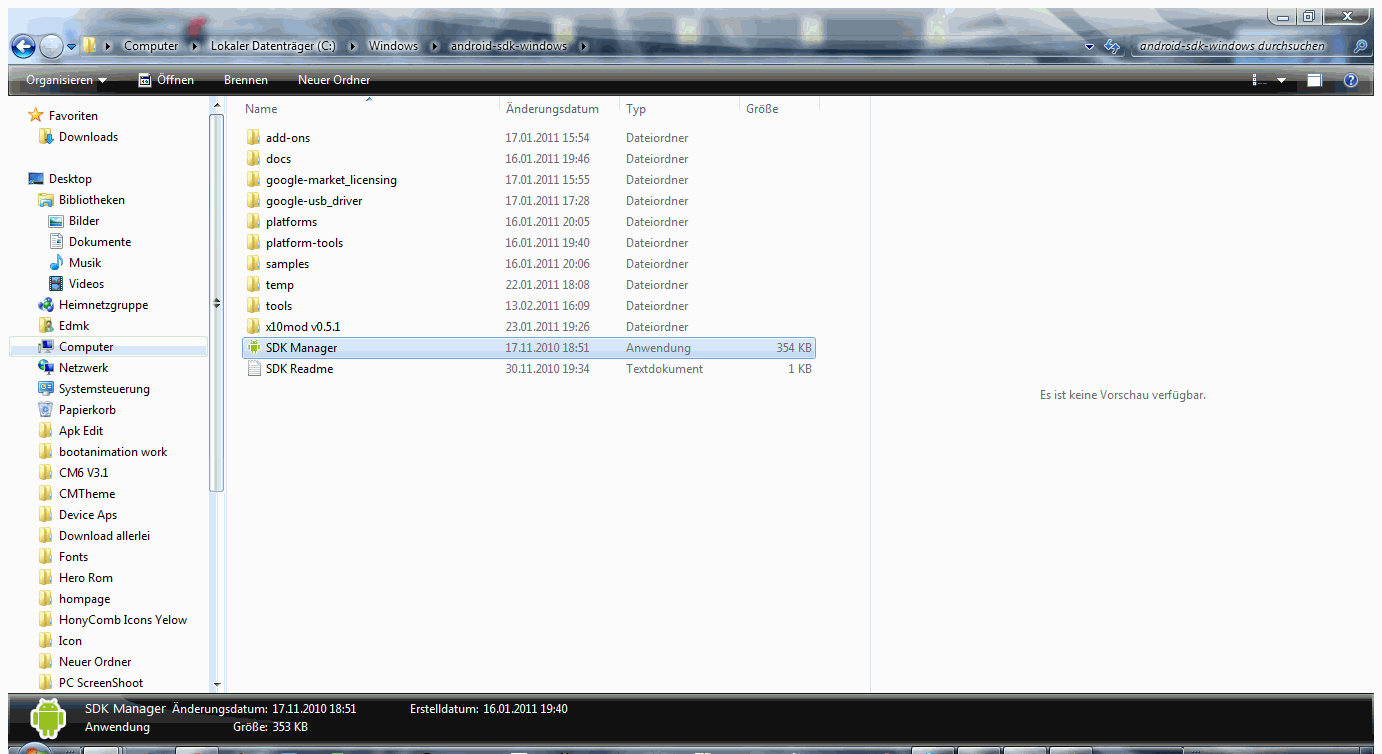Open Favoriten star in navigation pane
This screenshot has width=1382, height=754.
pyautogui.click(x=36, y=116)
